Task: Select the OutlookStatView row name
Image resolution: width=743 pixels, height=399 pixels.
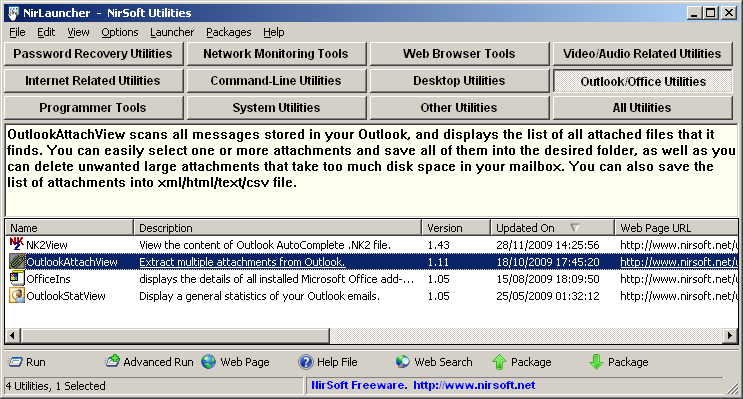Action: (66, 296)
